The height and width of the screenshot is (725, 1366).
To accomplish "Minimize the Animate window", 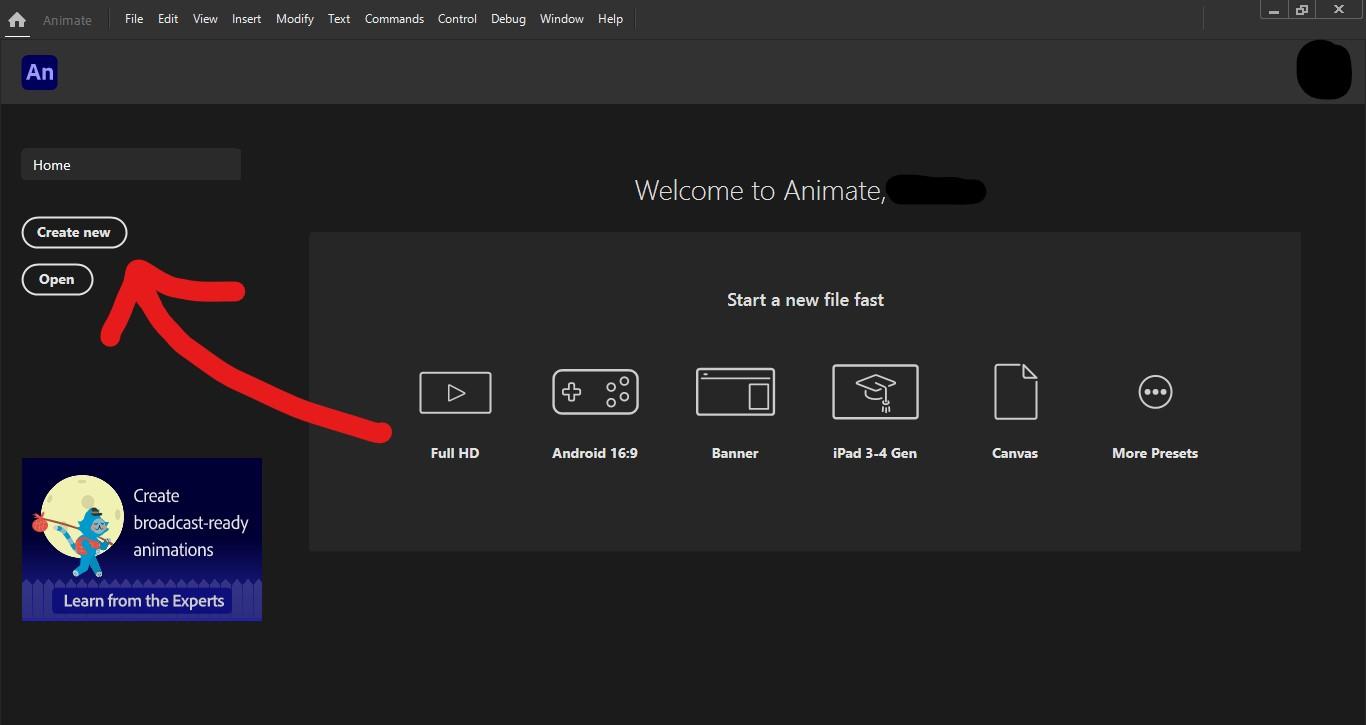I will point(1274,9).
